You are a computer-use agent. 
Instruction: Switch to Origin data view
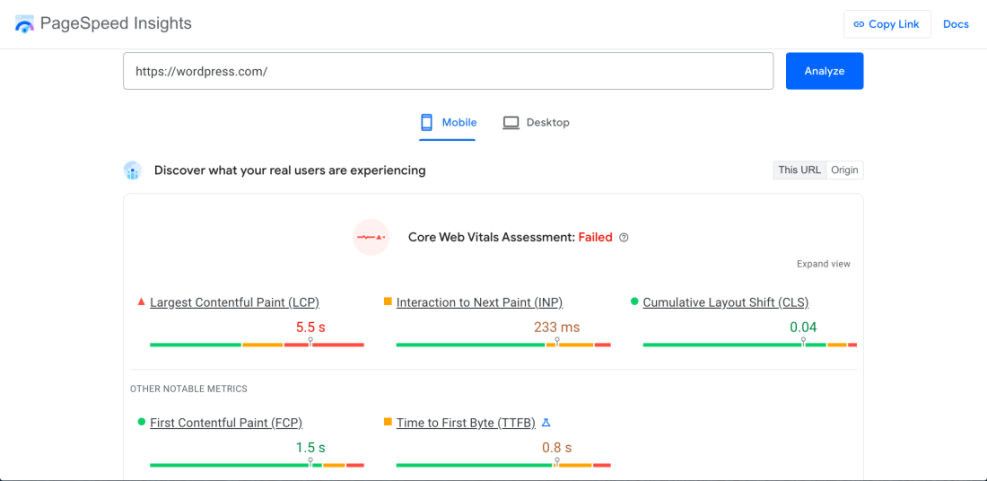[844, 170]
